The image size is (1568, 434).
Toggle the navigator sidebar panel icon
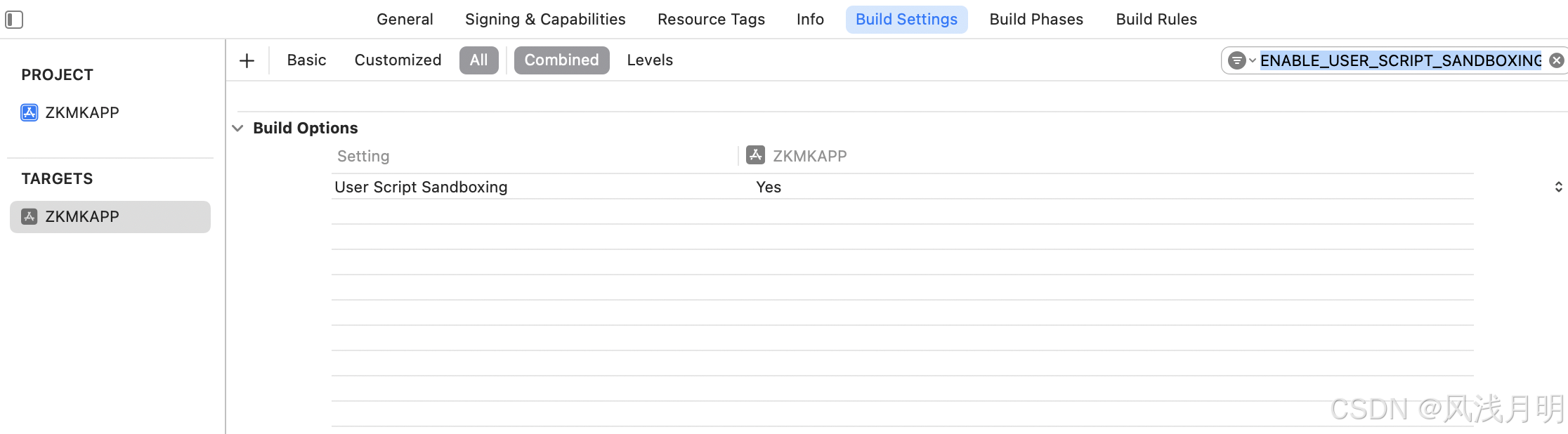(x=14, y=20)
